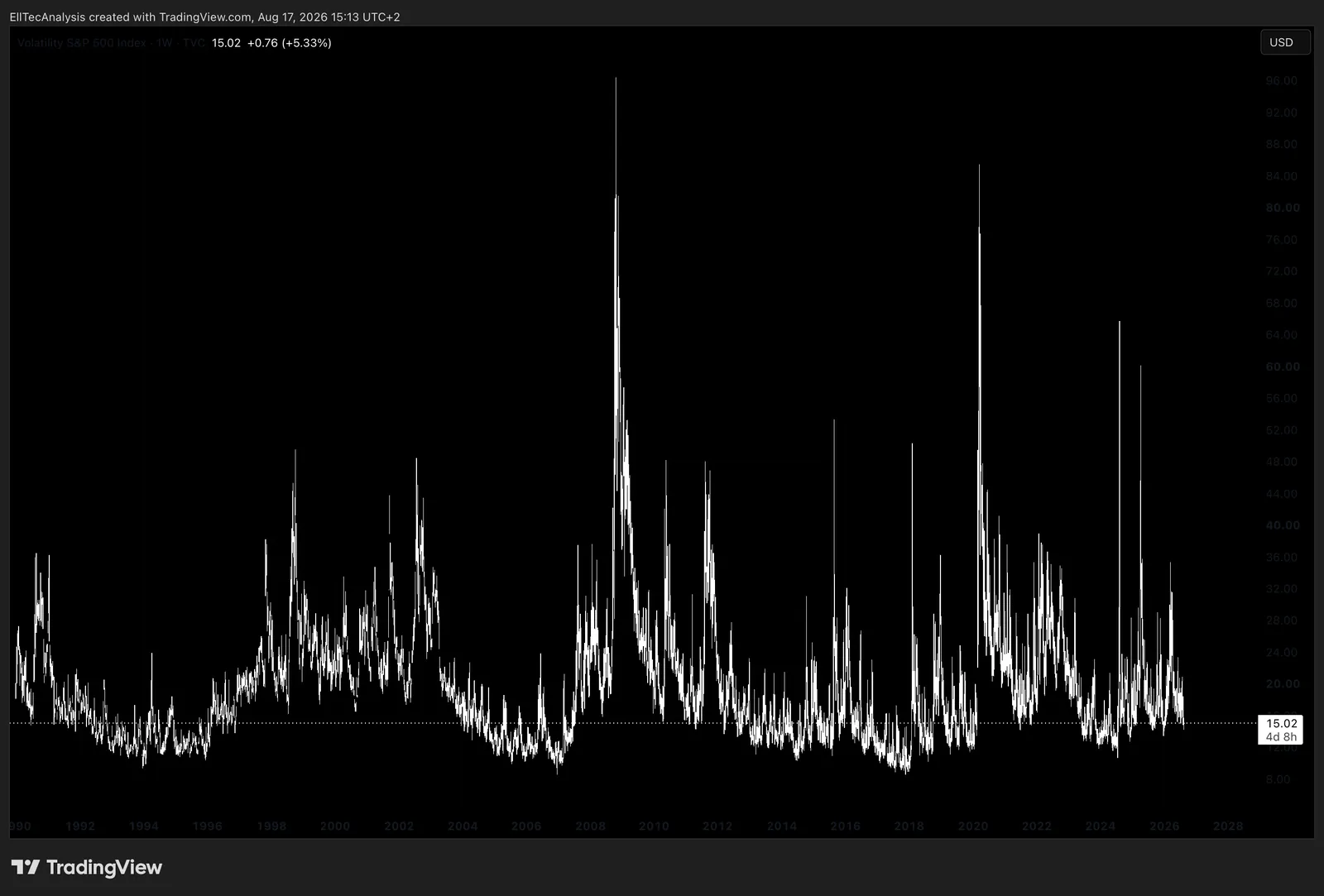Click the 2028 time axis label
This screenshot has height=896, width=1324.
[1228, 826]
